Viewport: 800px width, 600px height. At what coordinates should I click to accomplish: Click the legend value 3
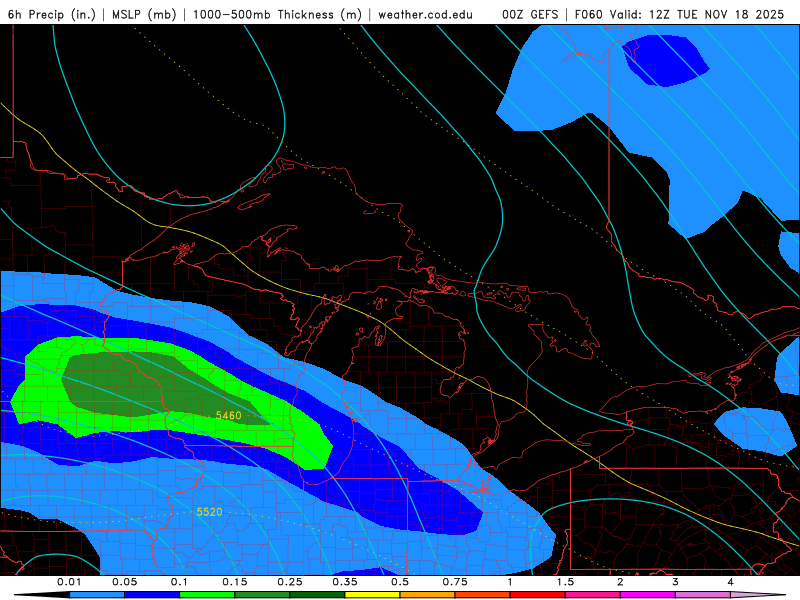click(x=675, y=582)
